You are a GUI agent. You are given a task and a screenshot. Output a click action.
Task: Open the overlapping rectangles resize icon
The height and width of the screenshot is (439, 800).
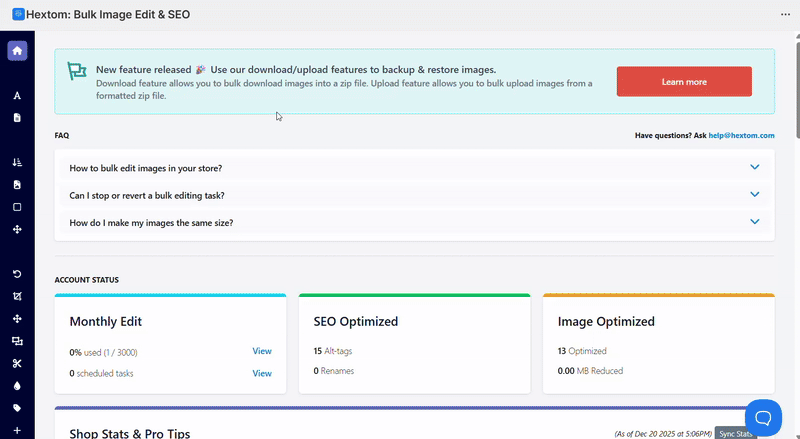pos(17,341)
